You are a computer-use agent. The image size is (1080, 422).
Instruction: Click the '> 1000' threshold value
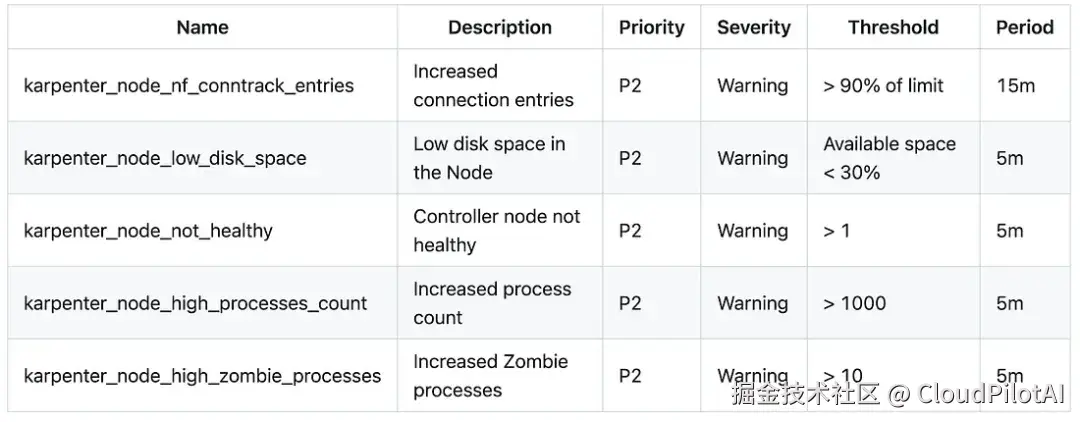coord(855,303)
